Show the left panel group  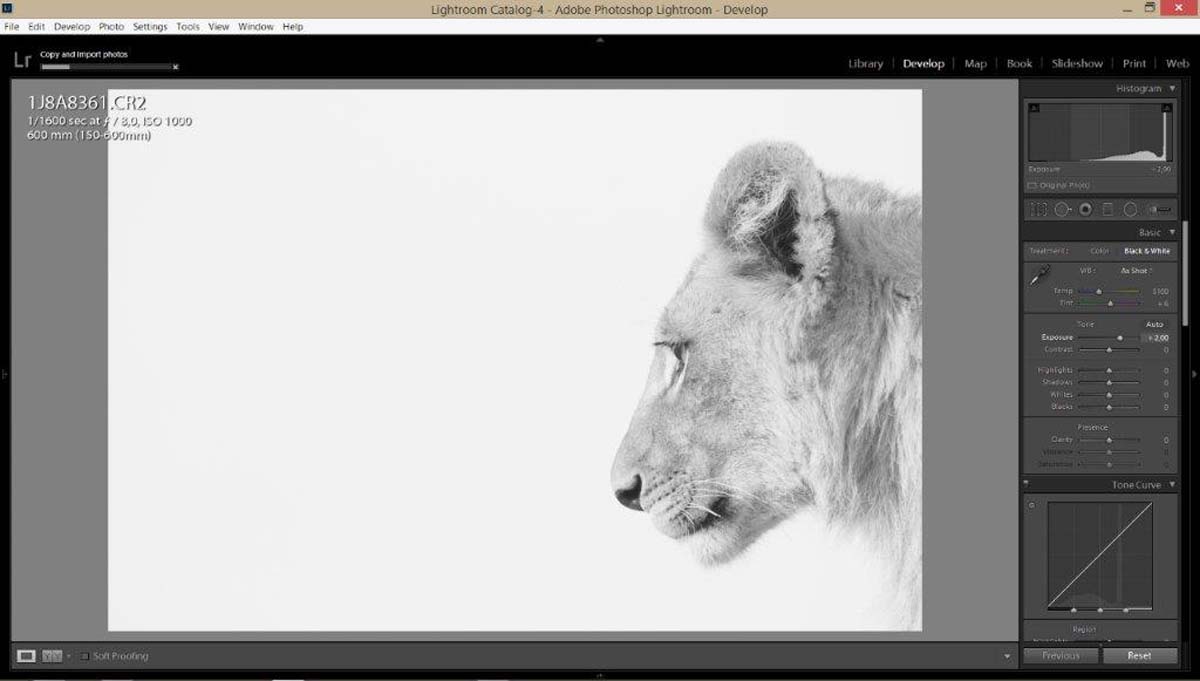tap(5, 374)
